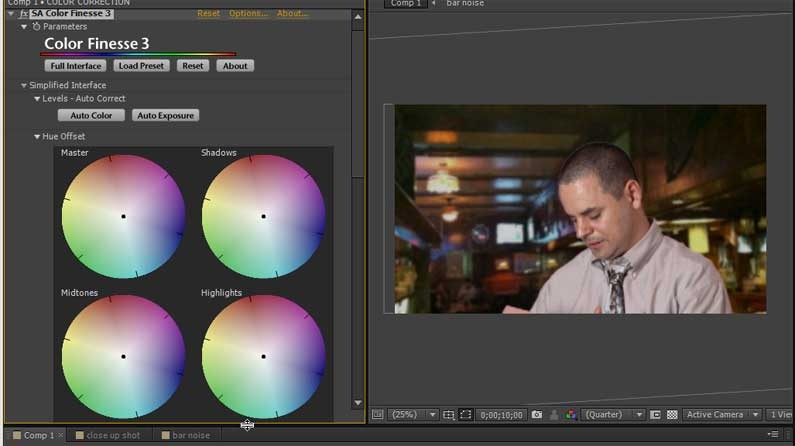This screenshot has width=795, height=446.
Task: Switch to the close up shot tab
Action: tap(112, 436)
